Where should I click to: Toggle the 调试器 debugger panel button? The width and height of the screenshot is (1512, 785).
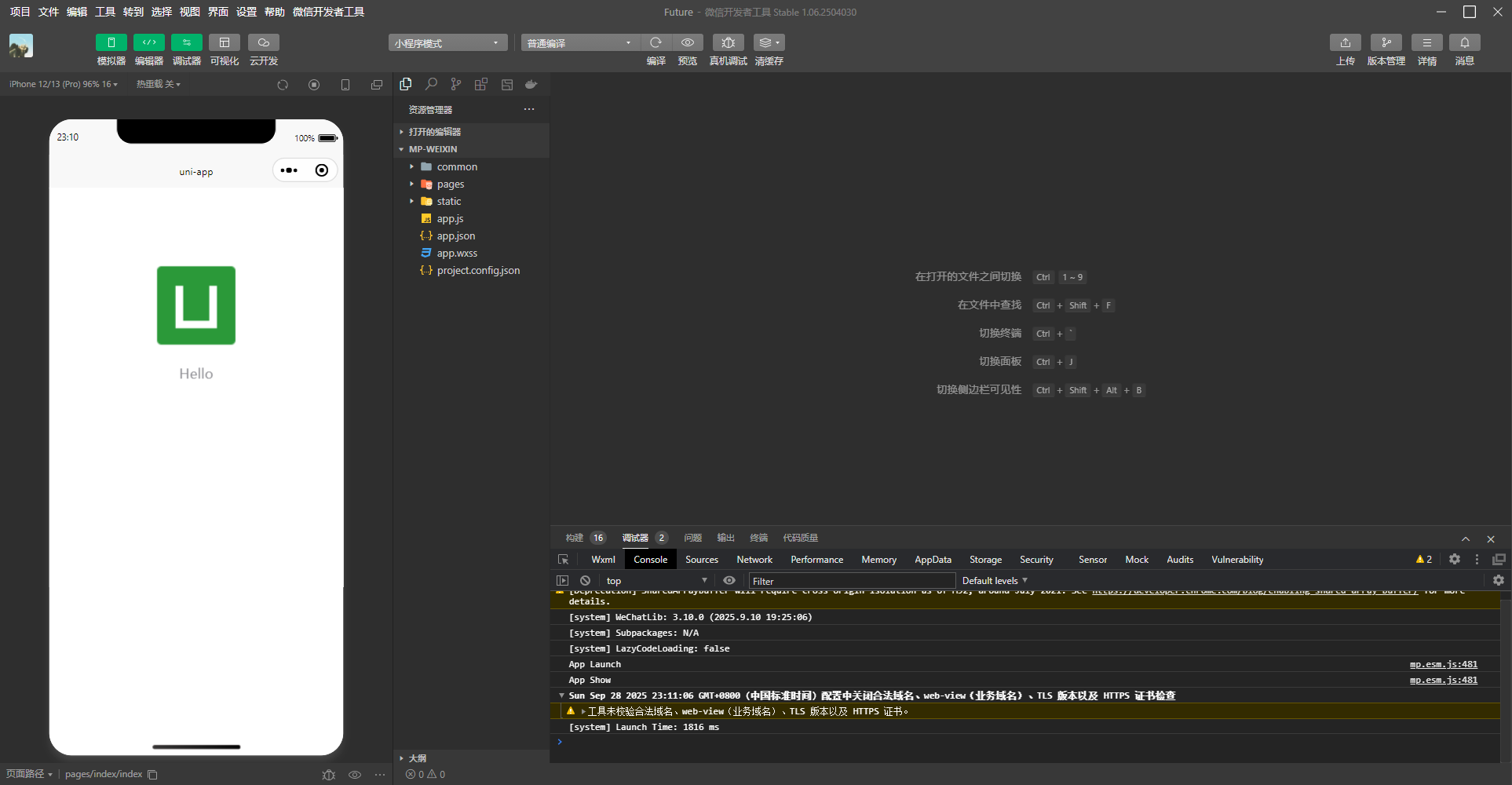pos(186,42)
